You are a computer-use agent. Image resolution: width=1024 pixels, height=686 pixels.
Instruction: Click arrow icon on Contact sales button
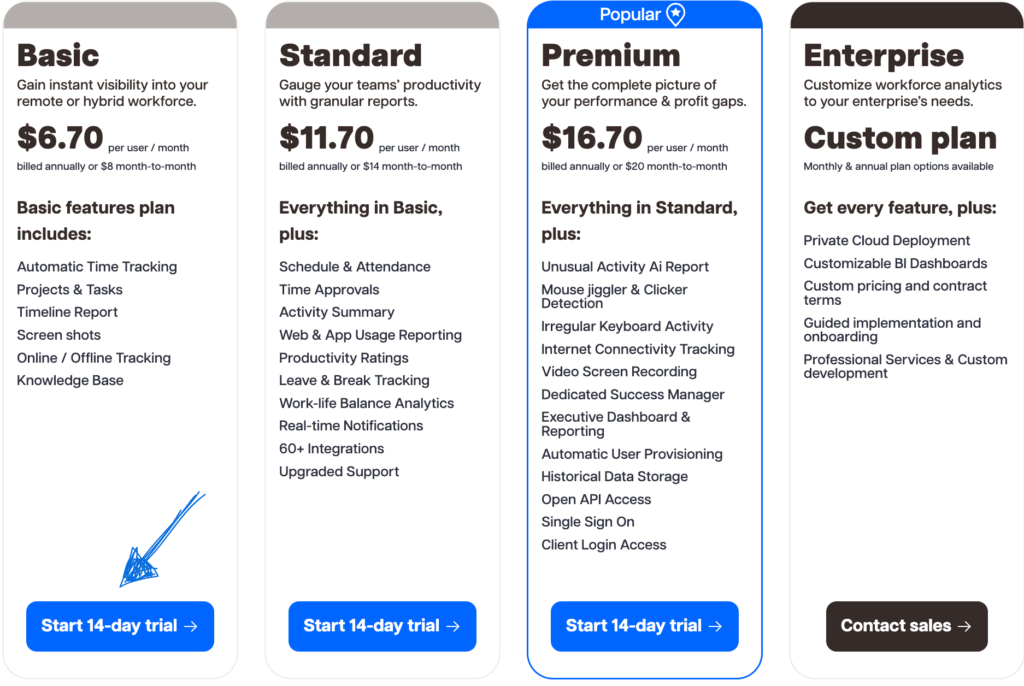pos(964,626)
